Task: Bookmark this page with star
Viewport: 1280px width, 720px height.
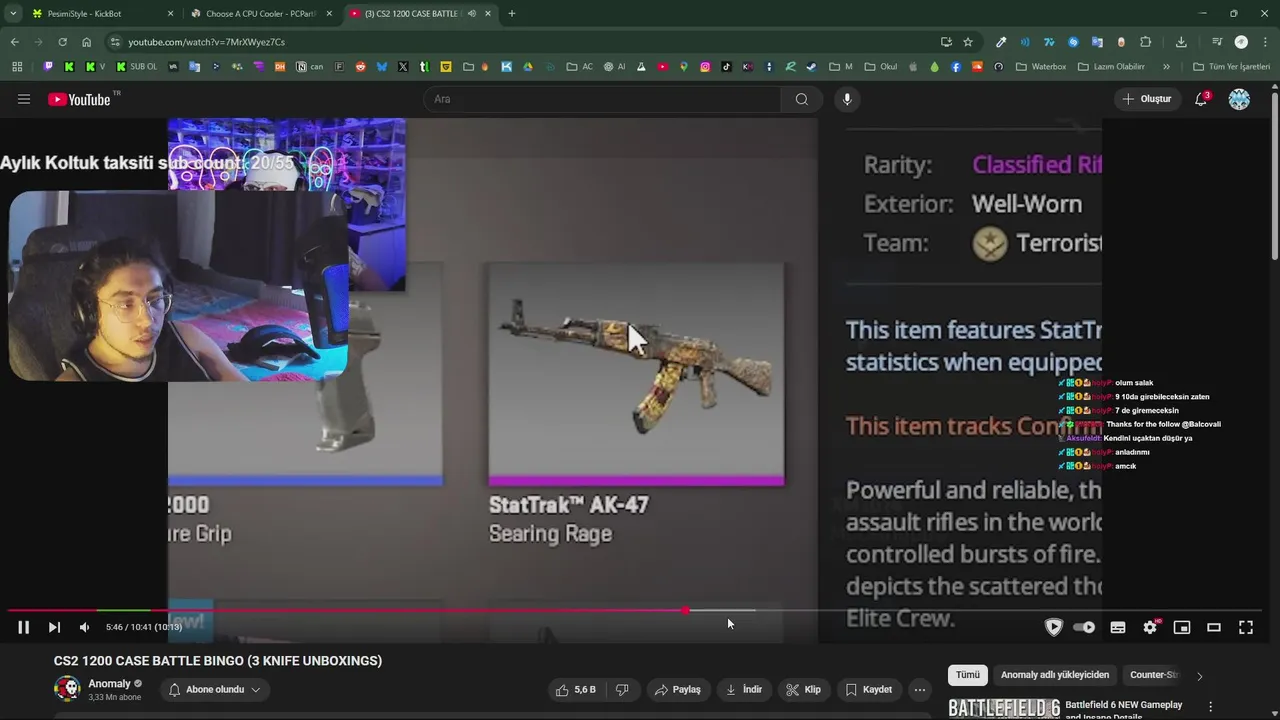Action: click(968, 42)
